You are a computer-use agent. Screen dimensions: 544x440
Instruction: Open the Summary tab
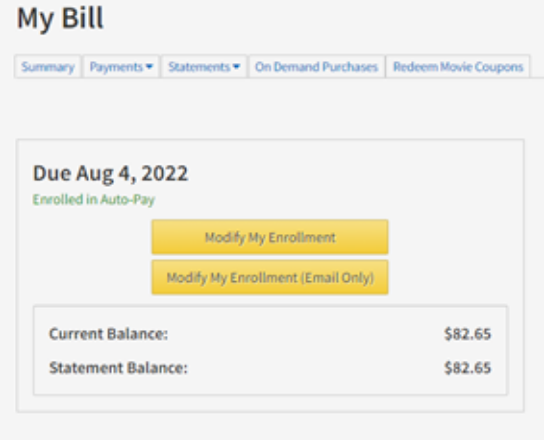tap(48, 67)
